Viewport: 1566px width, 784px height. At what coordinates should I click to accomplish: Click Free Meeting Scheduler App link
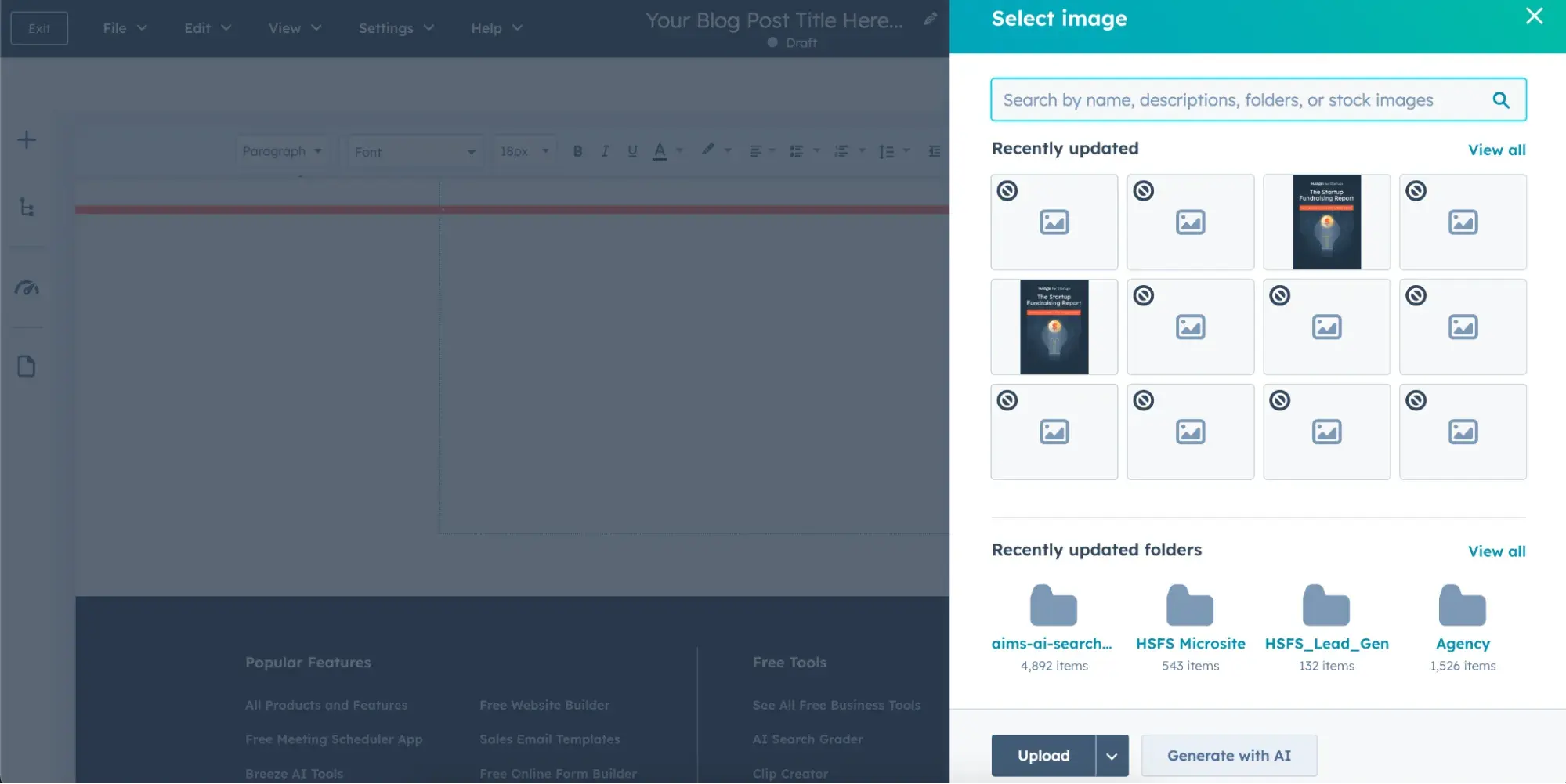point(334,739)
